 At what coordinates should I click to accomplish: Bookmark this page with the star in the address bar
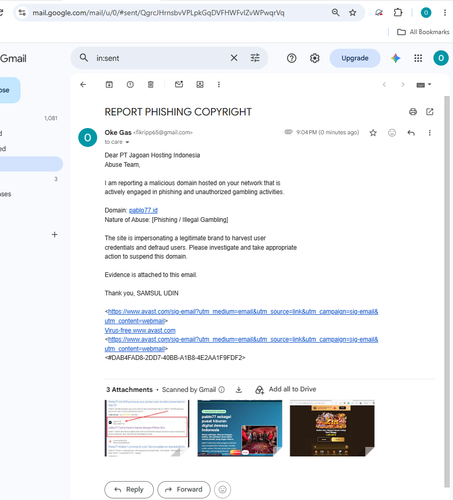coord(353,13)
